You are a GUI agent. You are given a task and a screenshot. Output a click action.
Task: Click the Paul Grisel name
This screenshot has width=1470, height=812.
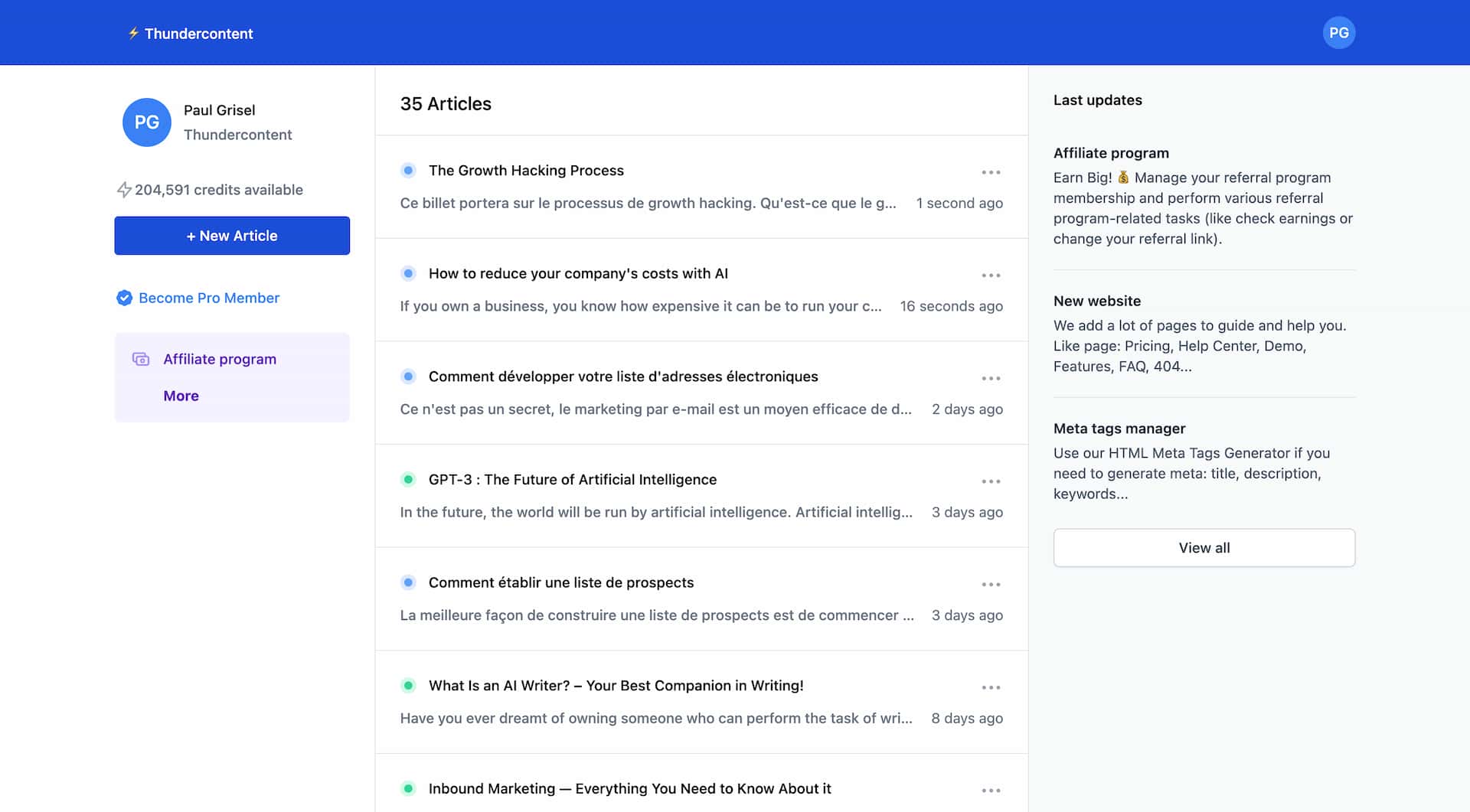220,110
